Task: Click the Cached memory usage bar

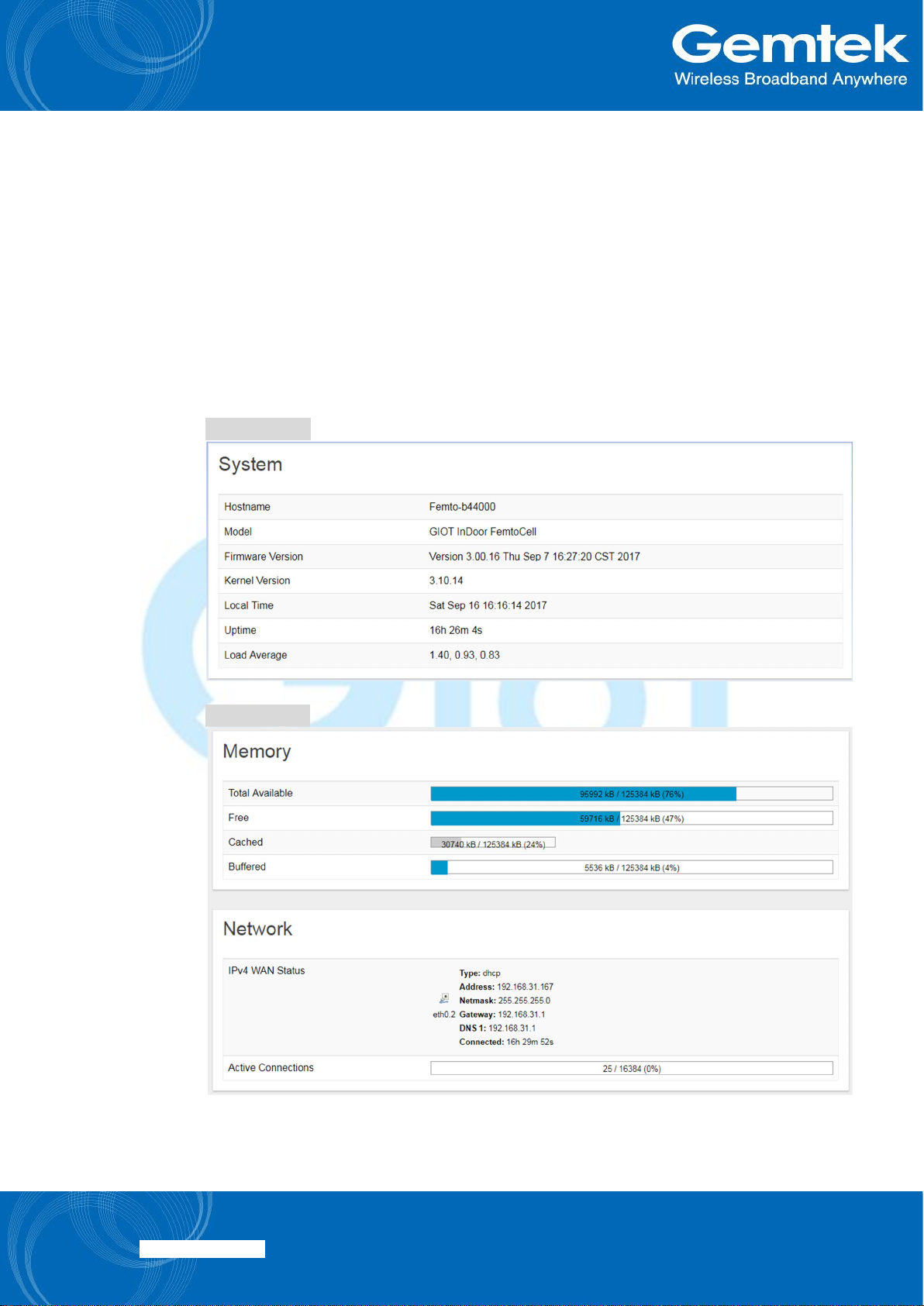Action: [x=493, y=843]
